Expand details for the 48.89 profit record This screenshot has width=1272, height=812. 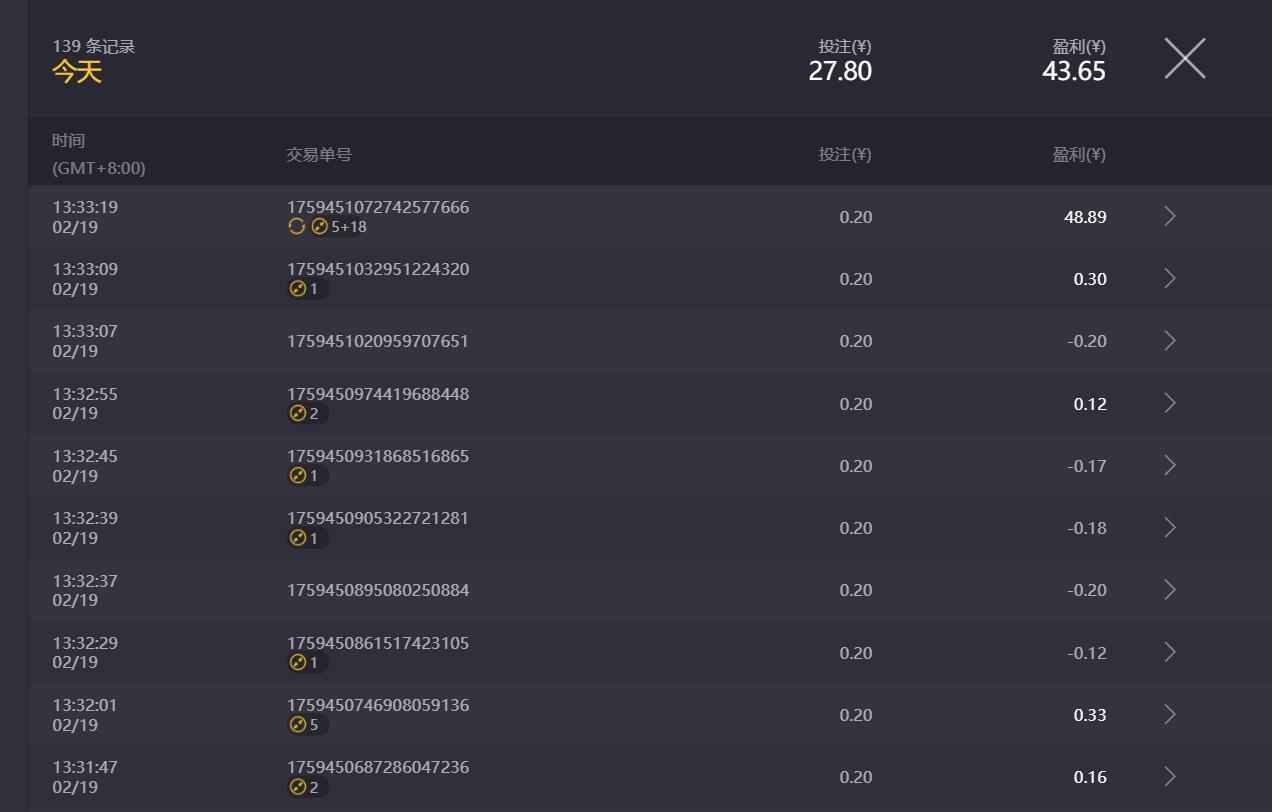(x=1170, y=216)
